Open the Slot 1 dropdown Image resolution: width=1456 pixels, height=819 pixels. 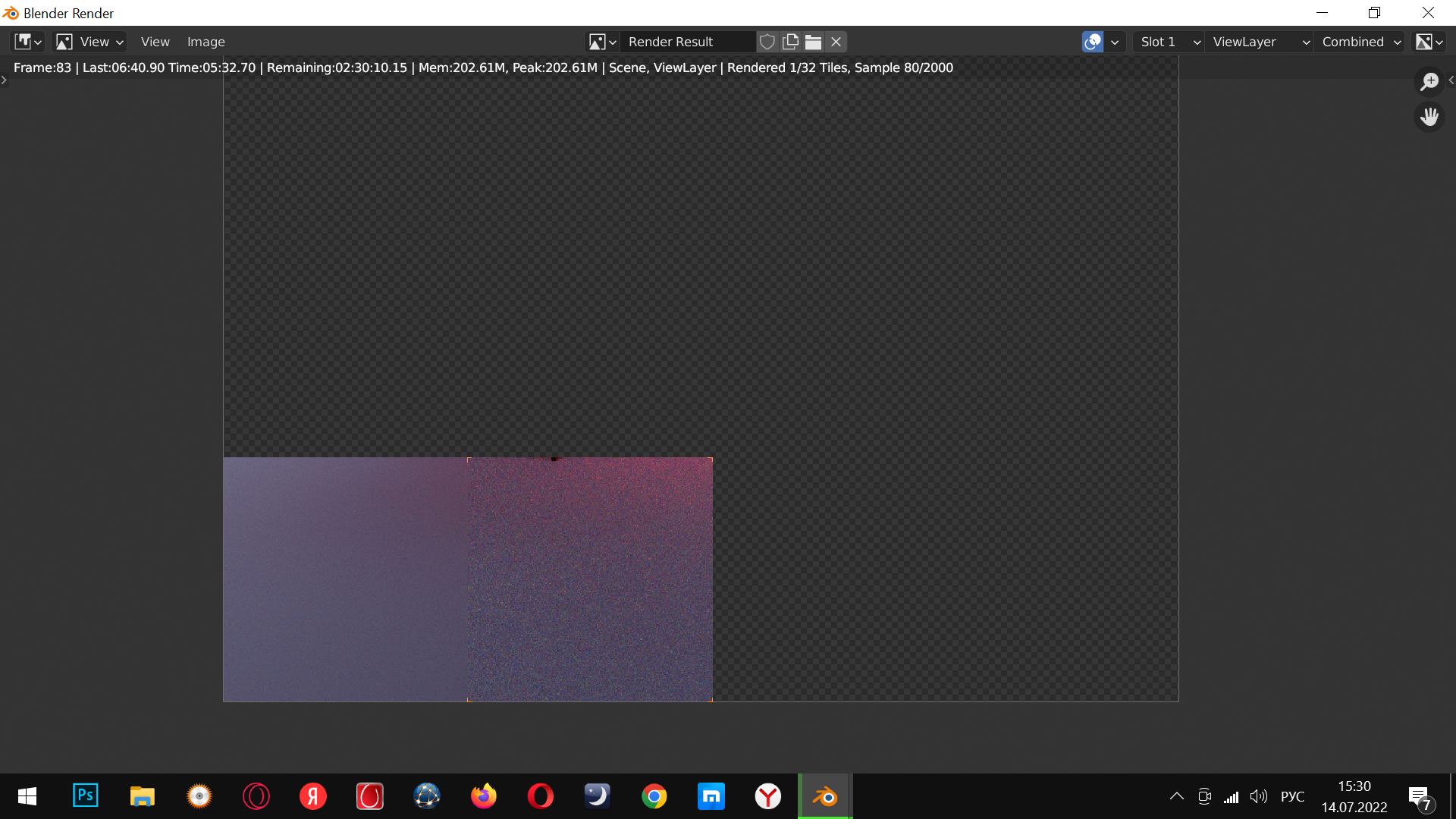pyautogui.click(x=1169, y=42)
